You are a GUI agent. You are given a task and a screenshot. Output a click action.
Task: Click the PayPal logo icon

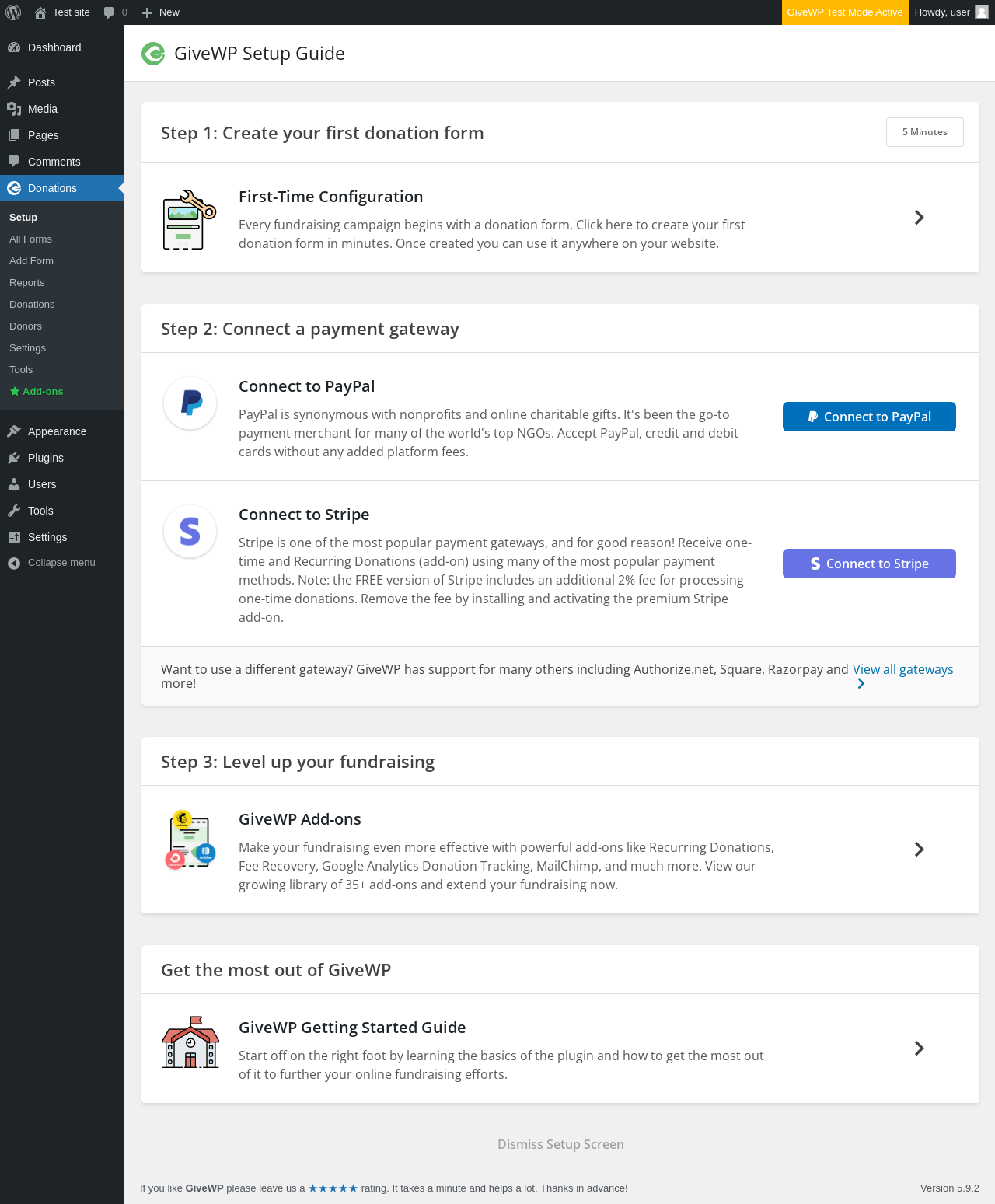click(x=190, y=403)
